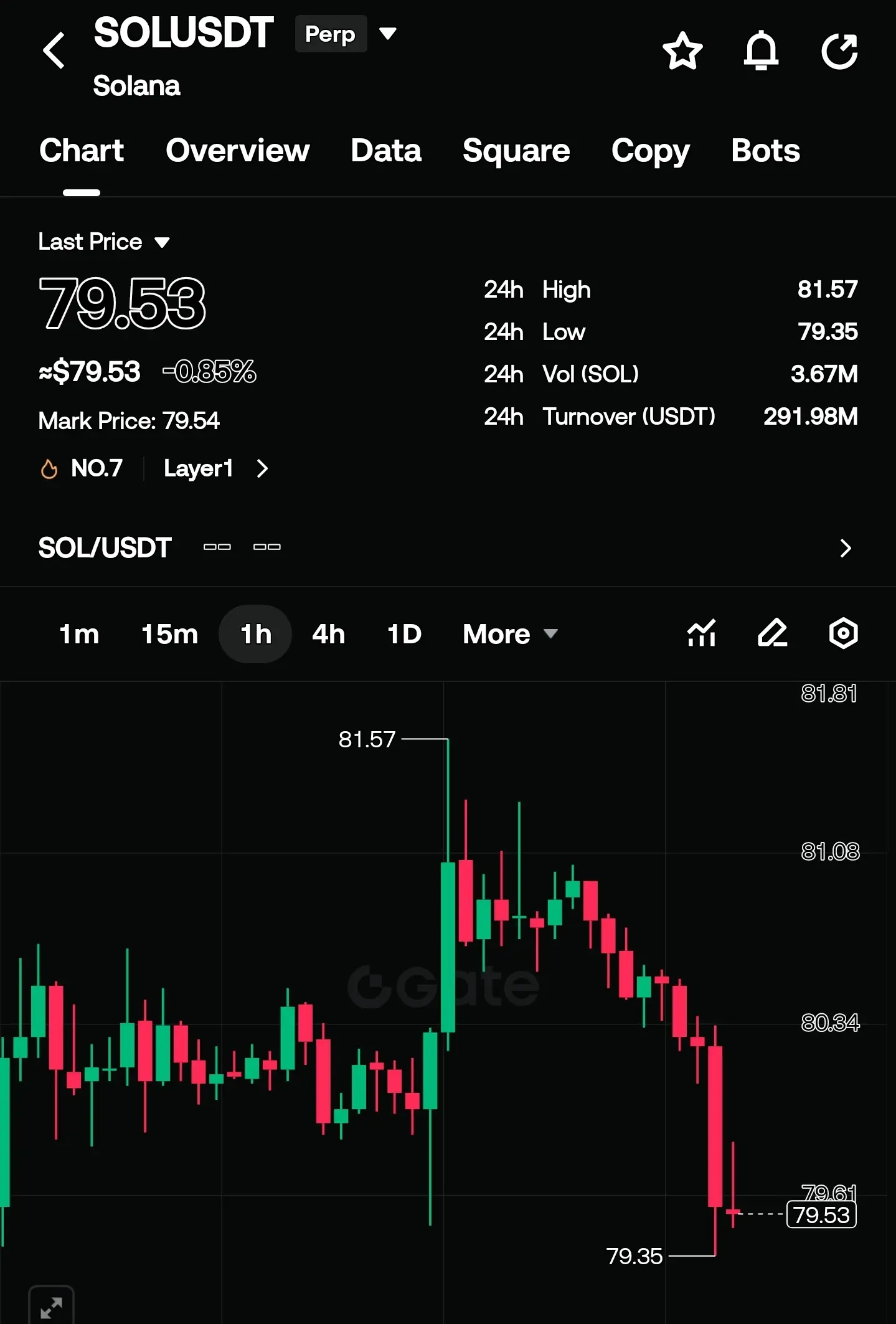The image size is (896, 1324).
Task: Open price alert bell icon
Action: point(761,50)
